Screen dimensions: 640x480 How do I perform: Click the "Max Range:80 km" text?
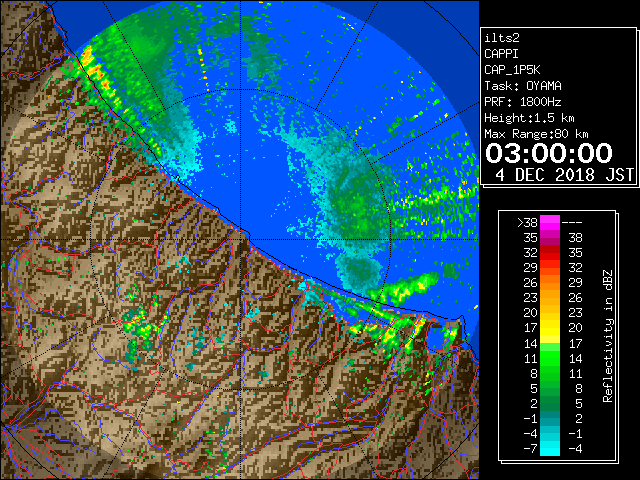click(x=536, y=134)
